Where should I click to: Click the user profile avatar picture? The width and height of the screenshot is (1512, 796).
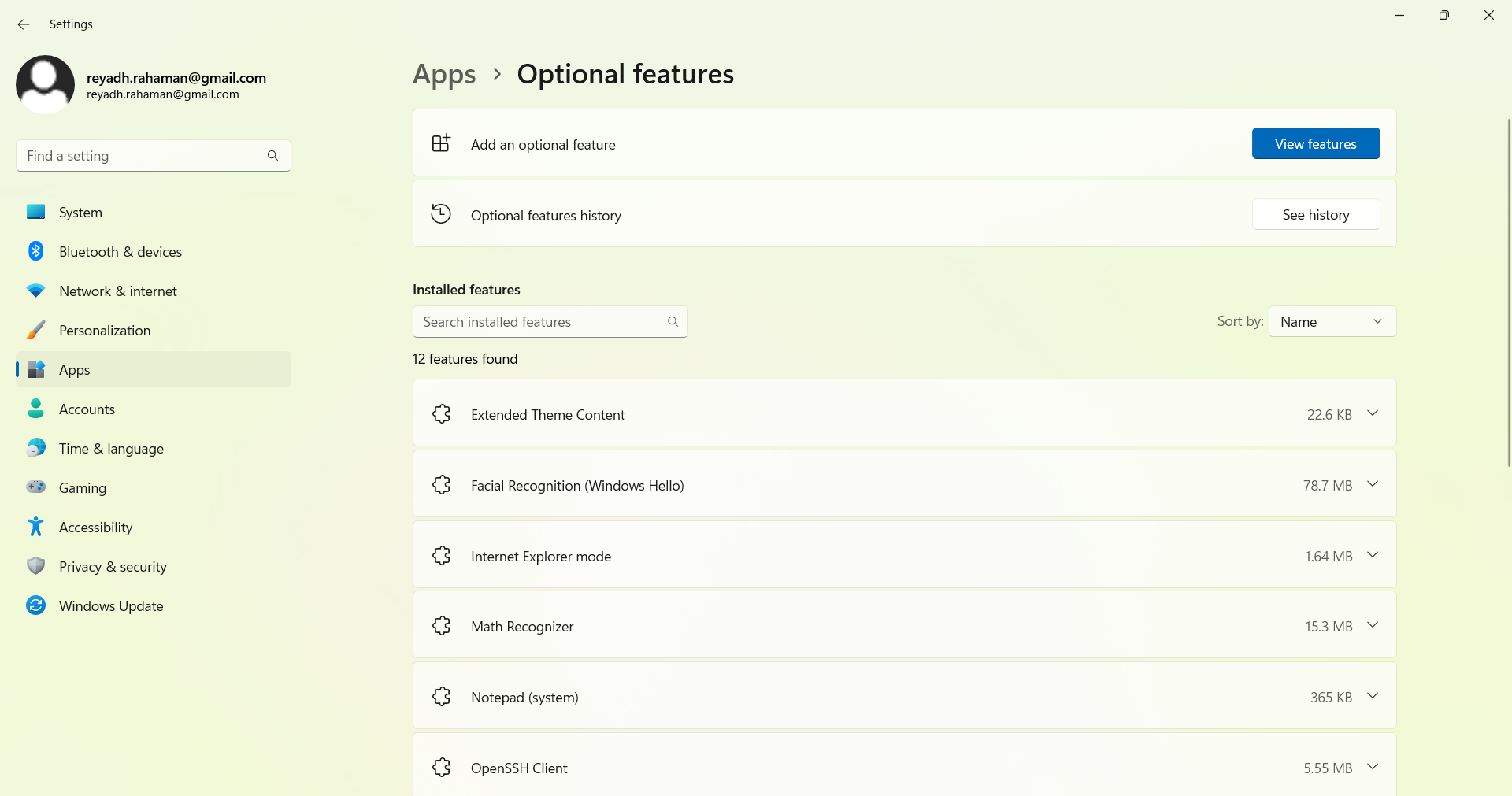pos(45,84)
